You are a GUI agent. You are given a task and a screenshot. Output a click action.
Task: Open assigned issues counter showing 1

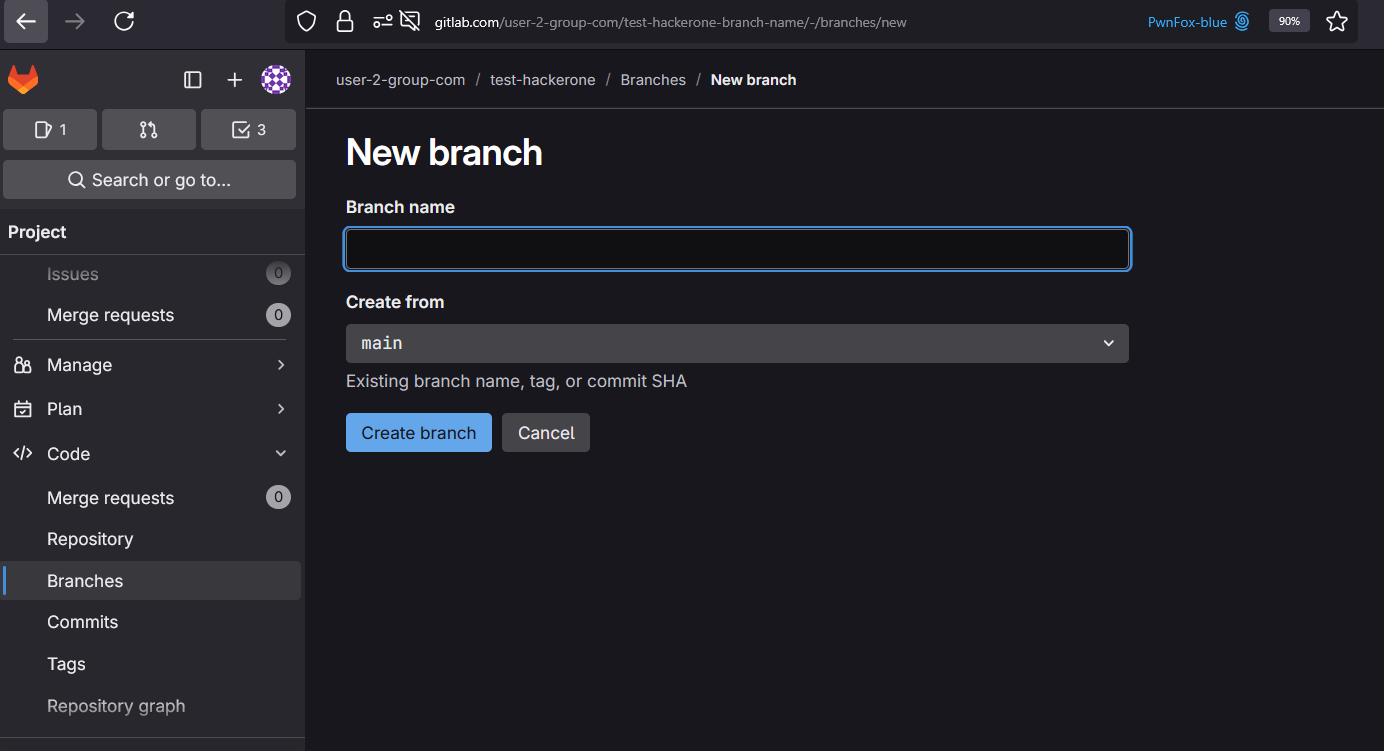50,129
